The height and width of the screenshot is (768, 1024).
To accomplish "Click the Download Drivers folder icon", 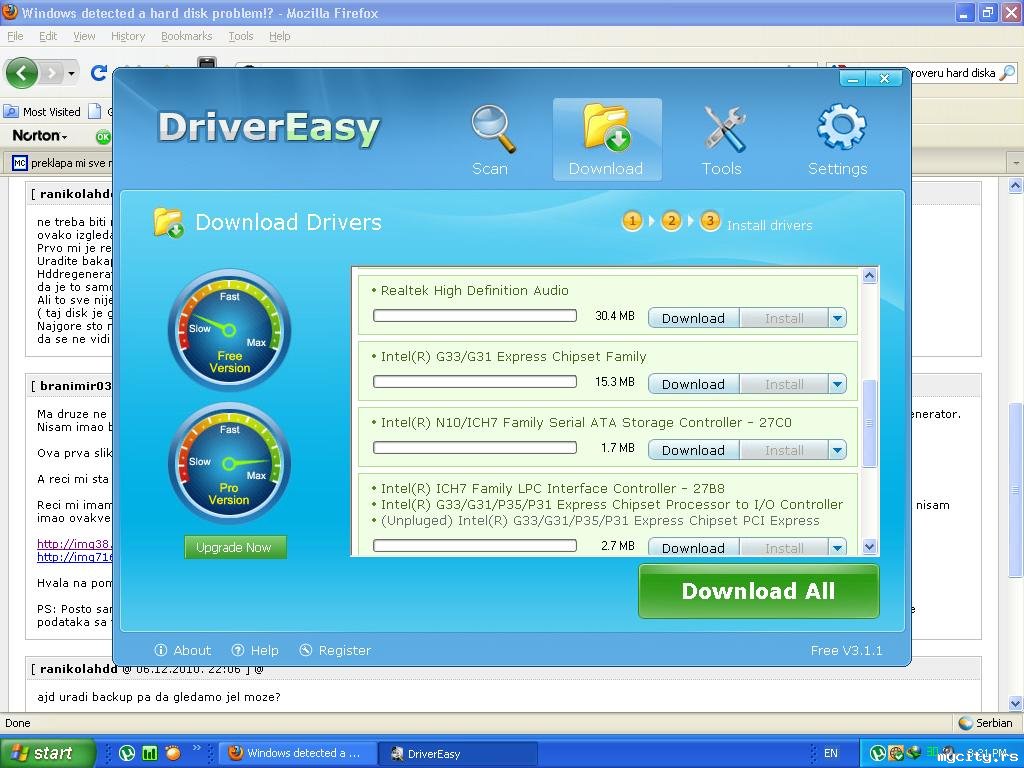I will 168,223.
